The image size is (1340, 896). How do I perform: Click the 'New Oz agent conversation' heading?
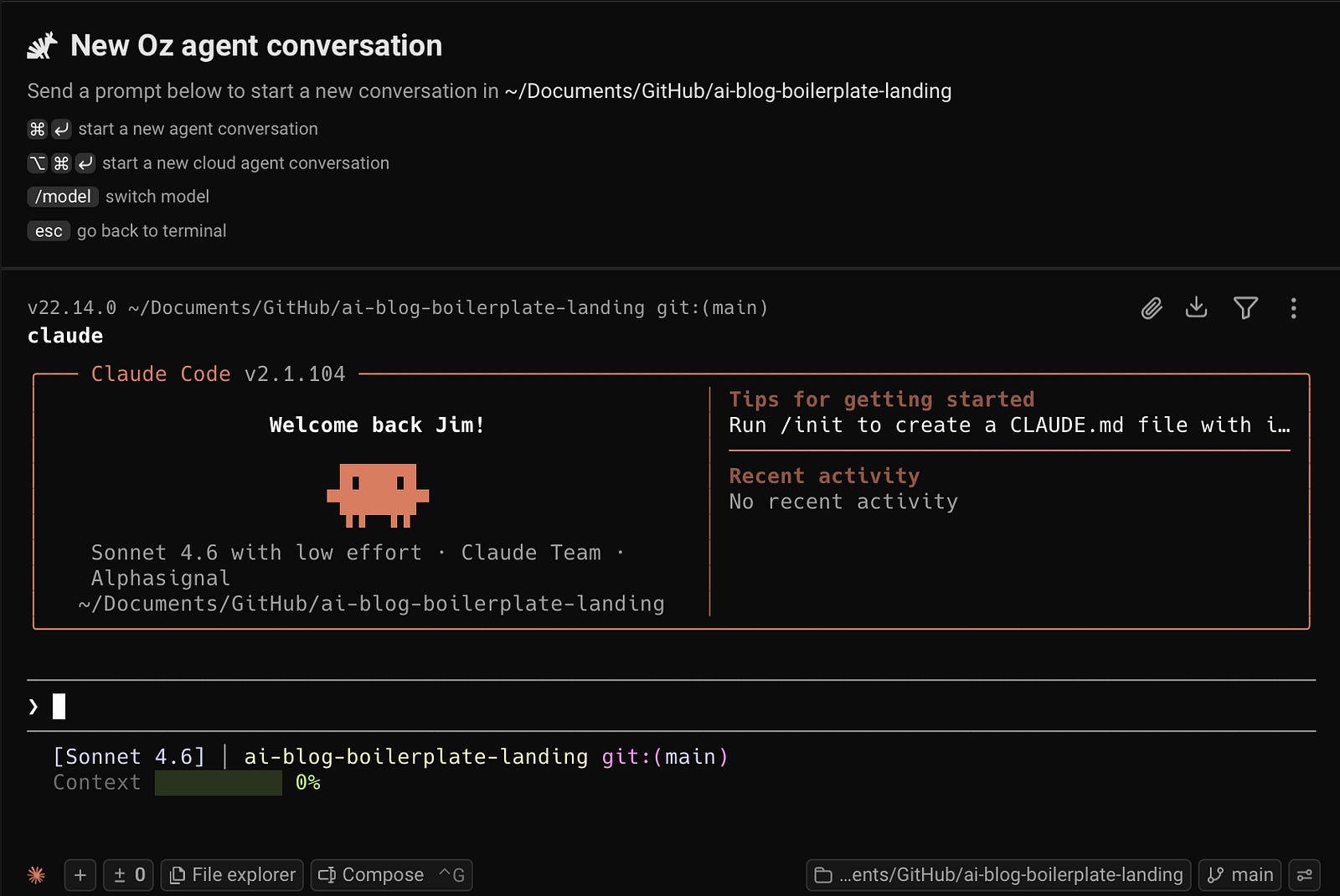tap(256, 46)
